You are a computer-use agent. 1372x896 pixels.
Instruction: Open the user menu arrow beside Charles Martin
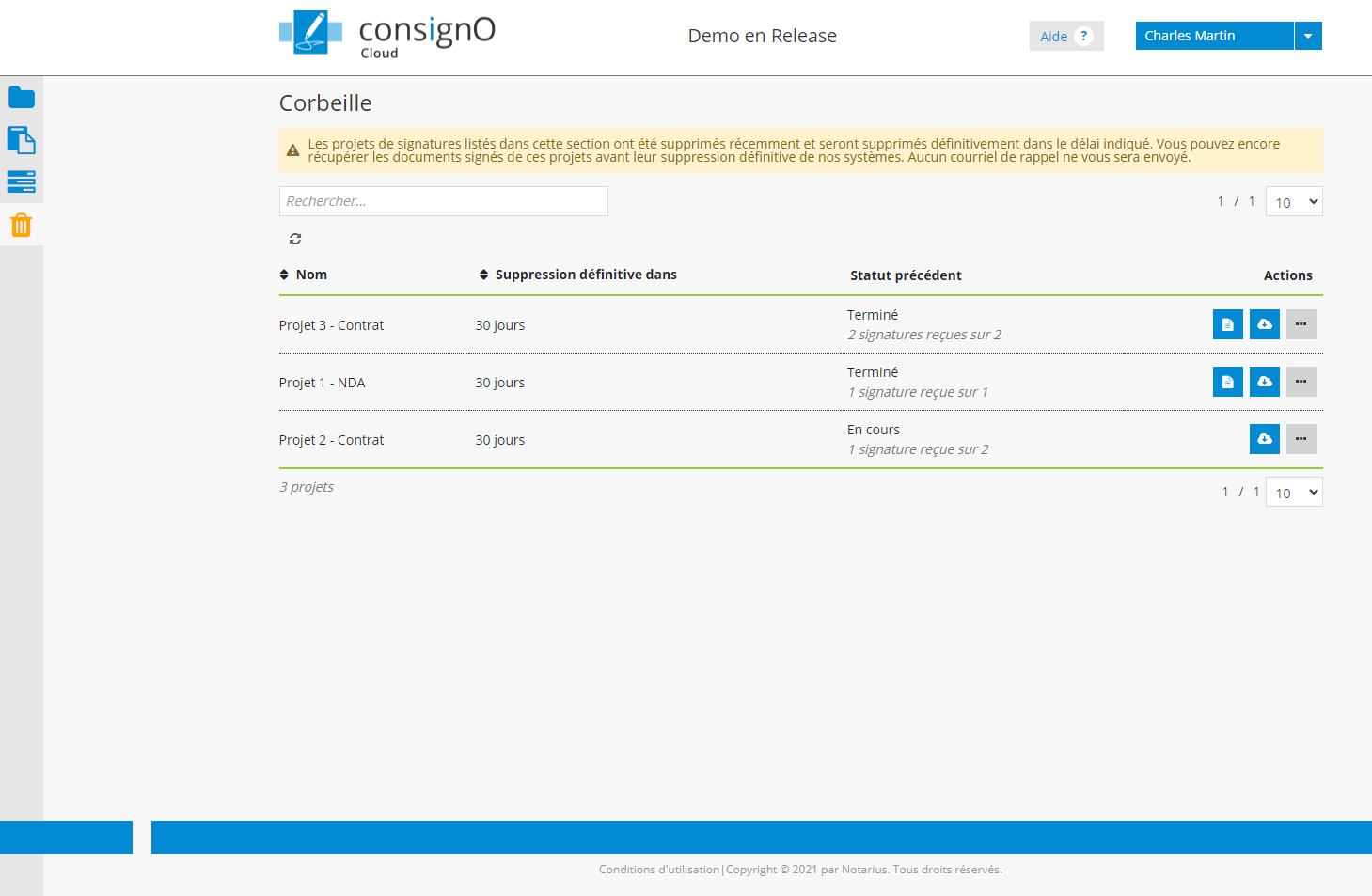pos(1308,36)
